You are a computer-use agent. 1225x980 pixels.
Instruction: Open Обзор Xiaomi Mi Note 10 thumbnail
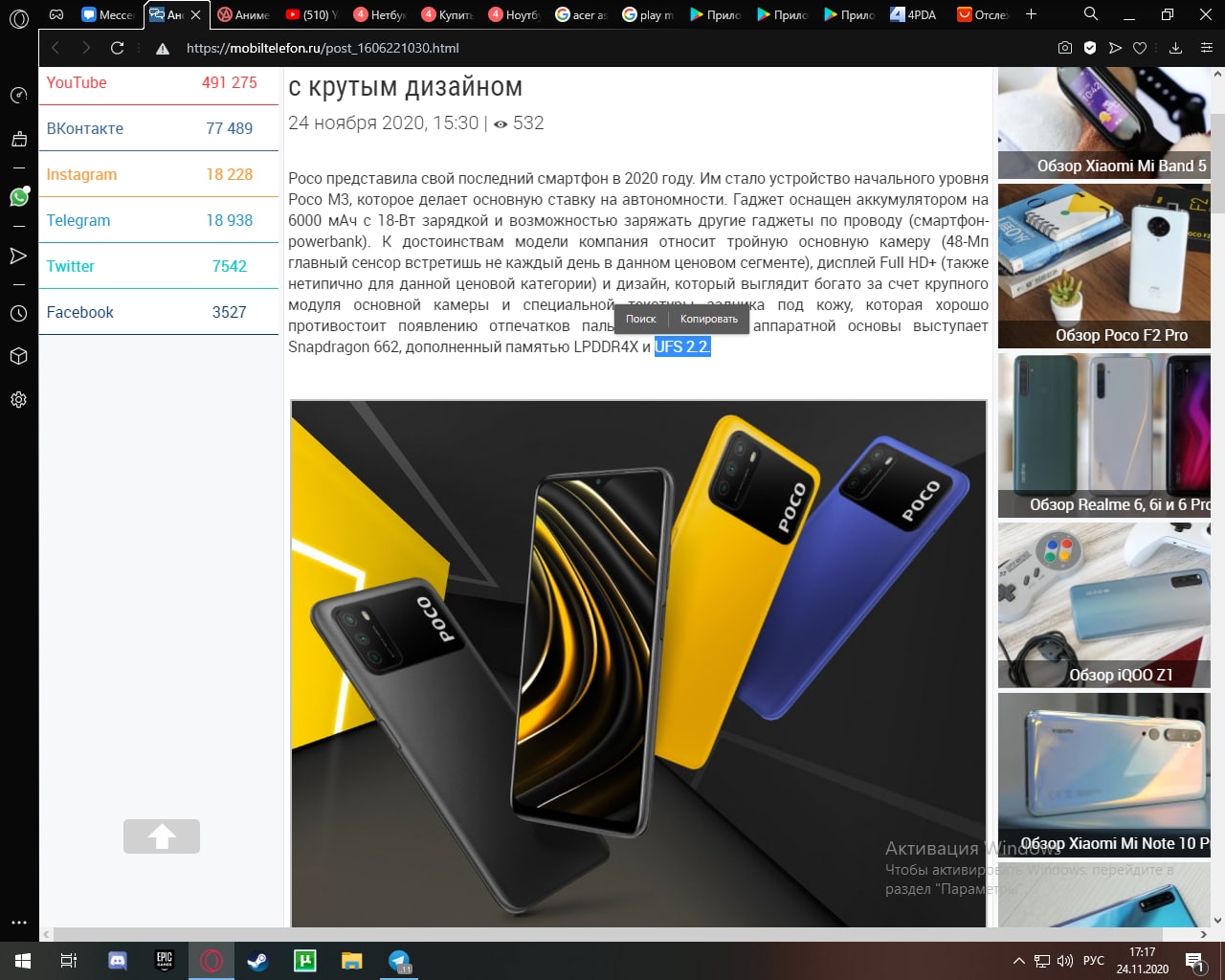[x=1104, y=774]
